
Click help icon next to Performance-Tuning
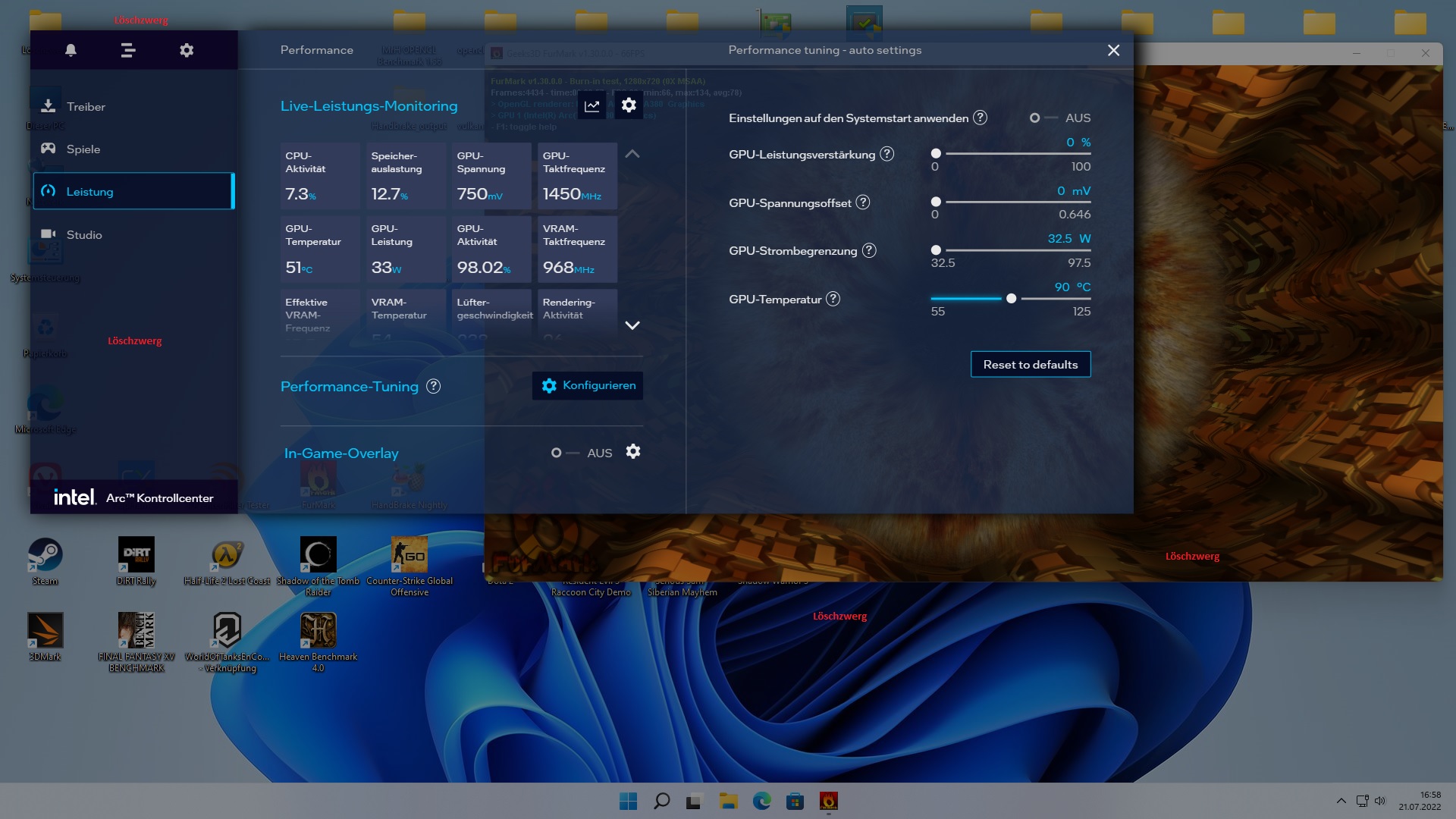pyautogui.click(x=433, y=386)
